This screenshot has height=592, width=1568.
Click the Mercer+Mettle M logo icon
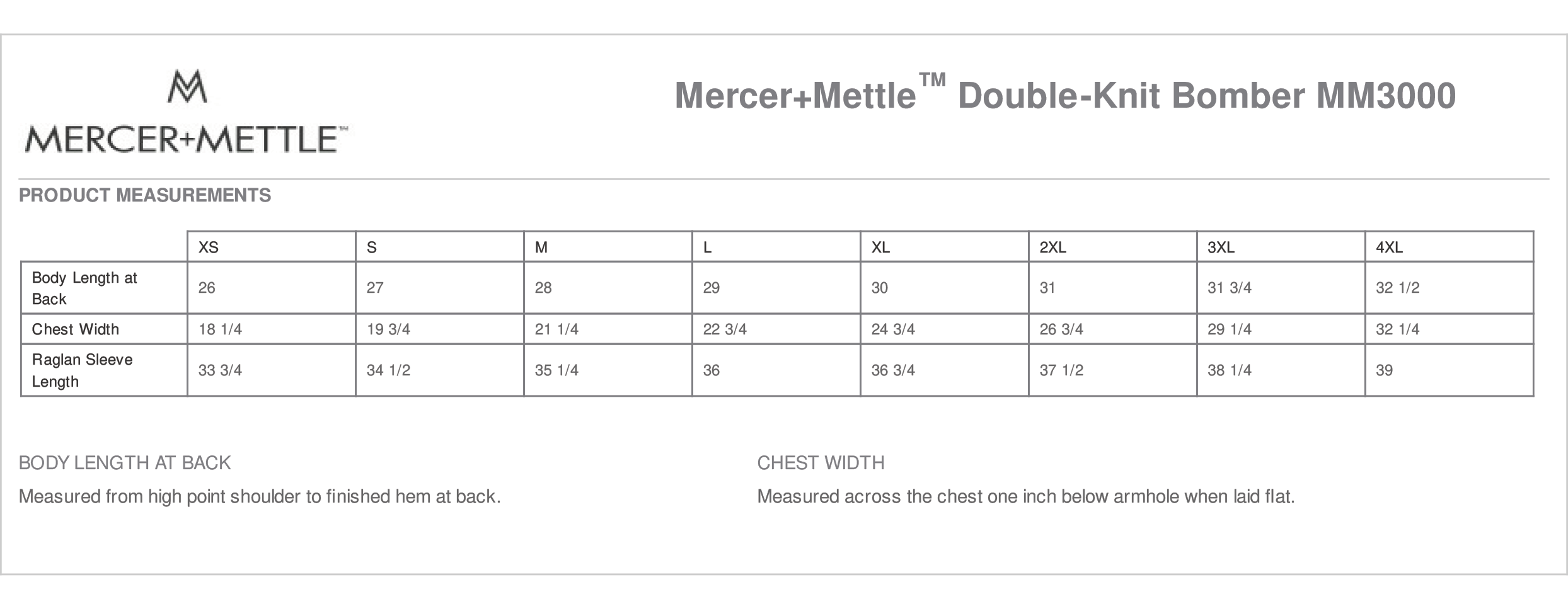[187, 86]
